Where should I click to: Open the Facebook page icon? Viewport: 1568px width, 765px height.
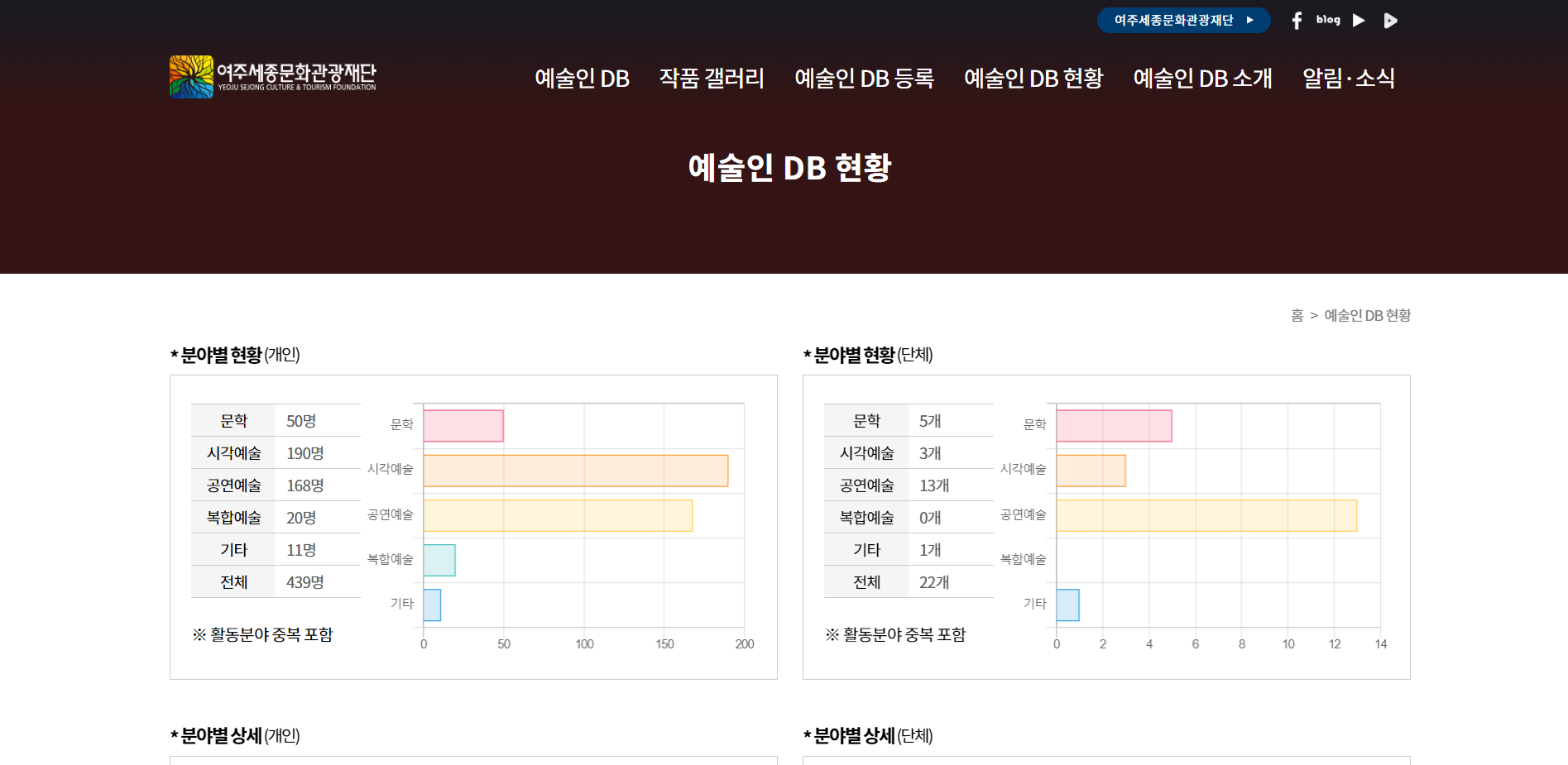tap(1297, 21)
